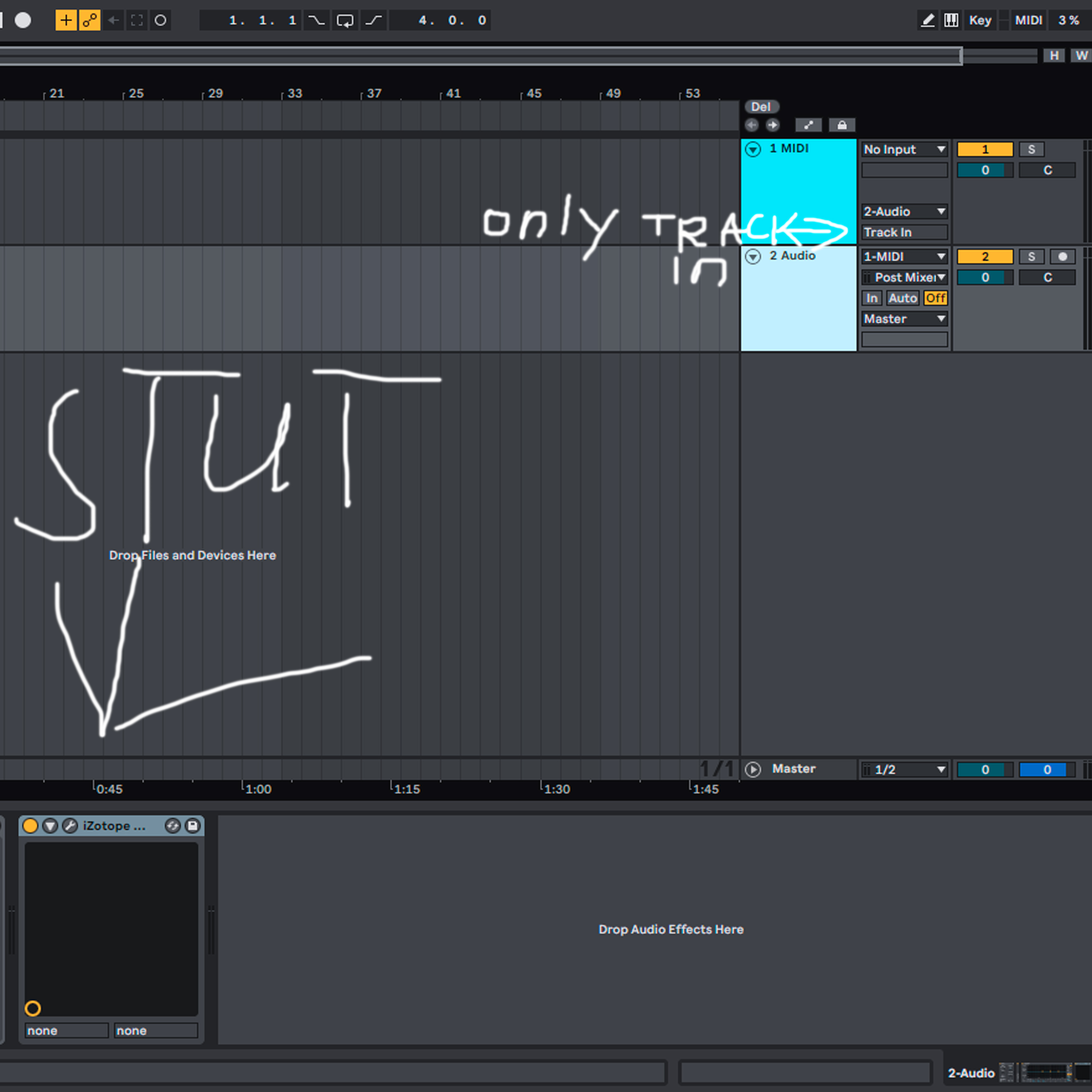This screenshot has height=1092, width=1092.
Task: Open the MIDI map mode switch
Action: pyautogui.click(x=1028, y=20)
